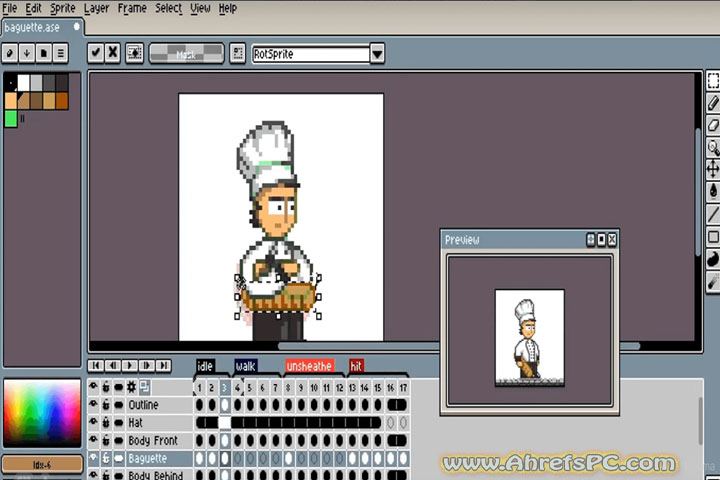Image resolution: width=720 pixels, height=480 pixels.
Task: Toggle onion skin icon in timeline header
Action: tap(145, 387)
